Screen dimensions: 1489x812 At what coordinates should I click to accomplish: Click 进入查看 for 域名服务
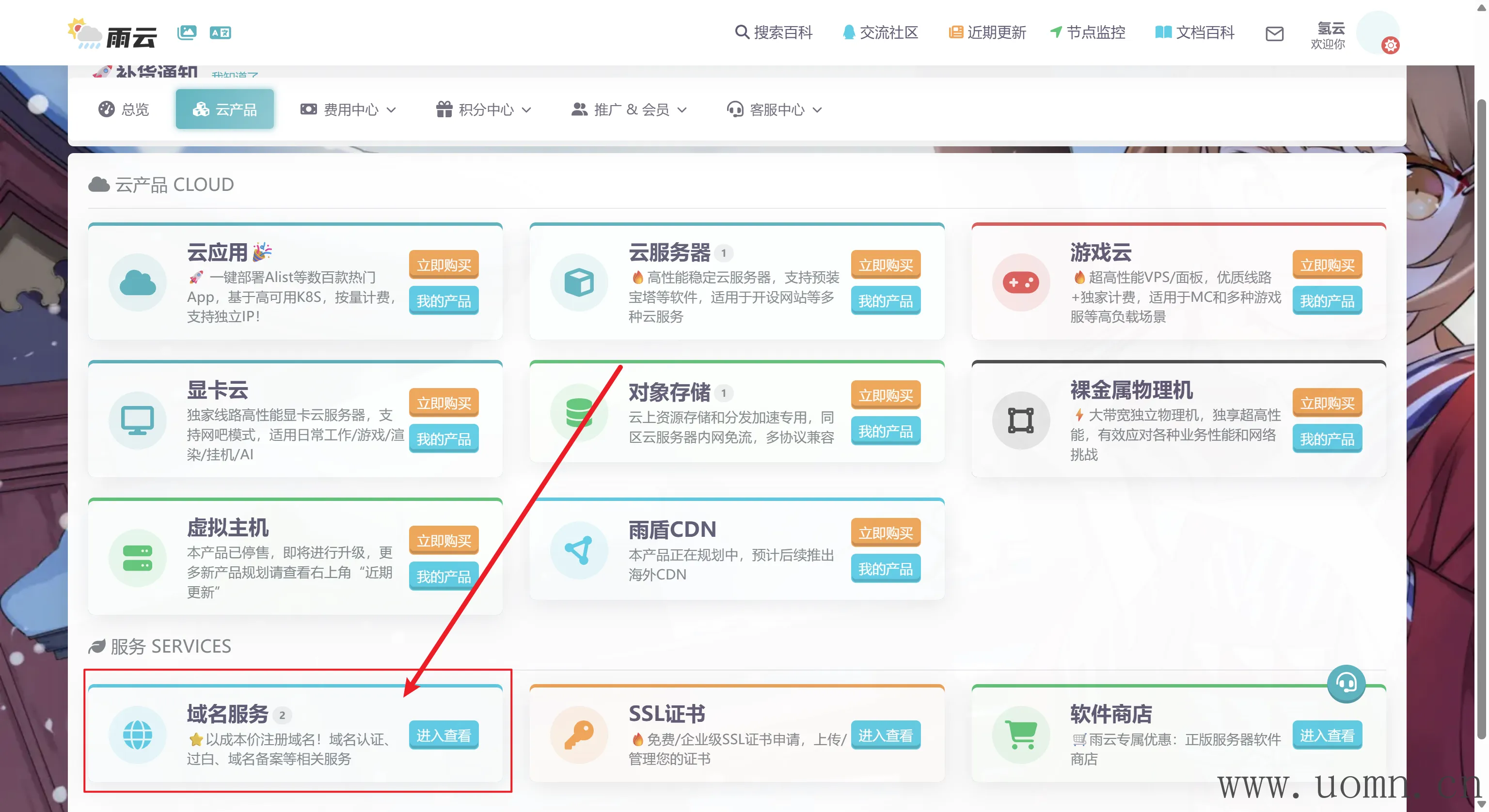(444, 735)
